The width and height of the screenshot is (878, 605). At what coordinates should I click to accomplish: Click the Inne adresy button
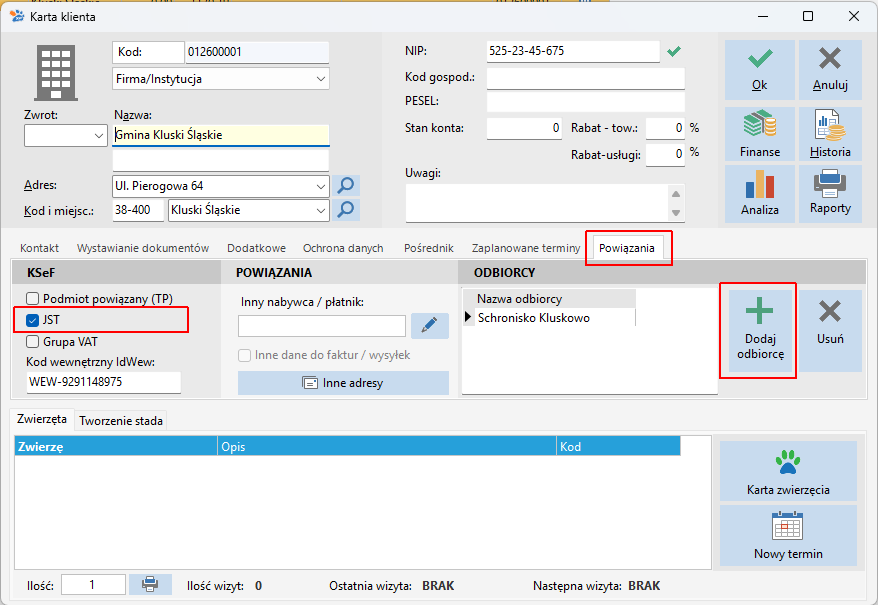point(343,382)
